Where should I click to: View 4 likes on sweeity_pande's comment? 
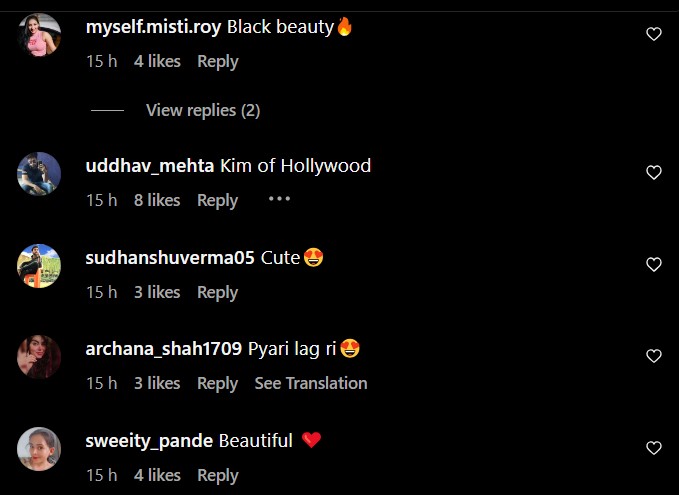[157, 475]
